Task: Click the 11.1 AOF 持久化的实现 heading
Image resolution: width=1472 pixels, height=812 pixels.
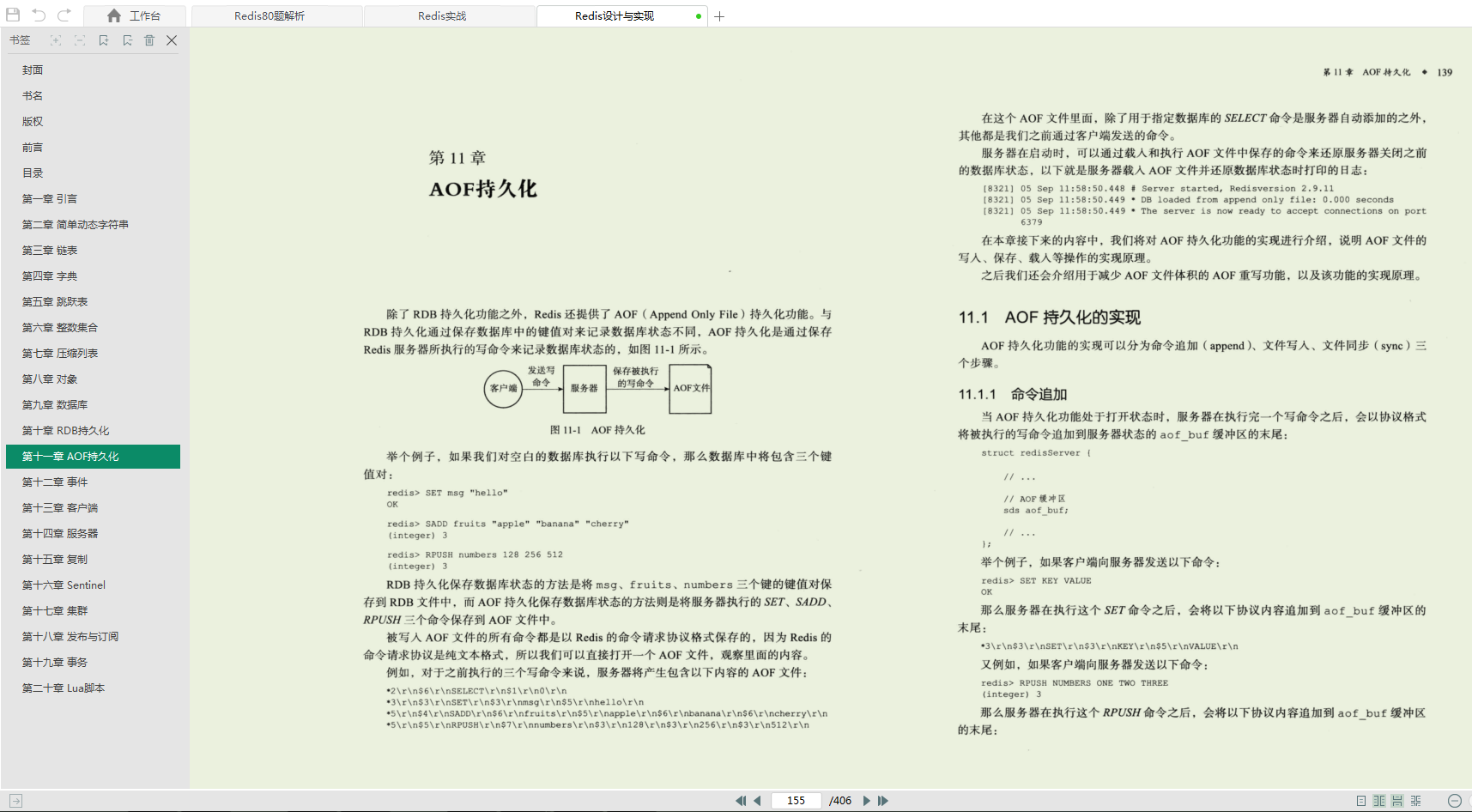Action: [1050, 318]
